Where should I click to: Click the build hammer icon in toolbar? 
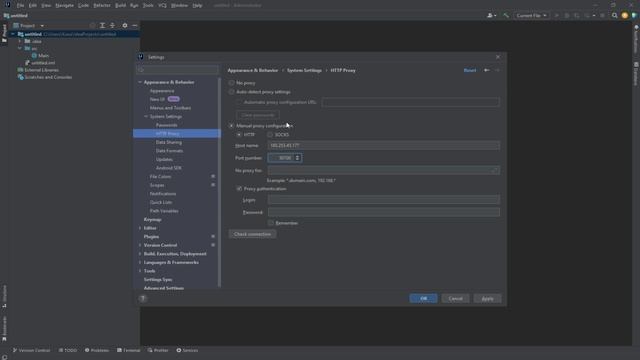tap(506, 16)
